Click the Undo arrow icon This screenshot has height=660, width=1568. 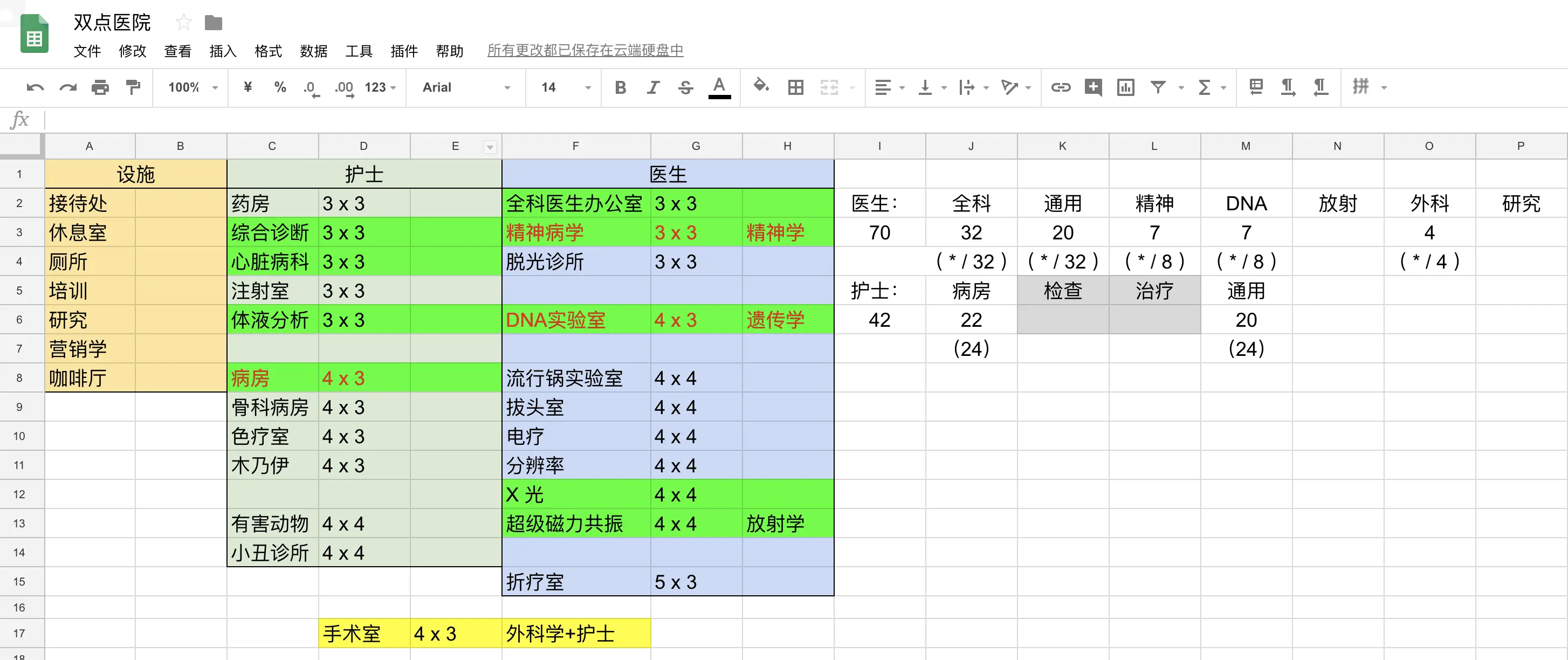coord(35,88)
